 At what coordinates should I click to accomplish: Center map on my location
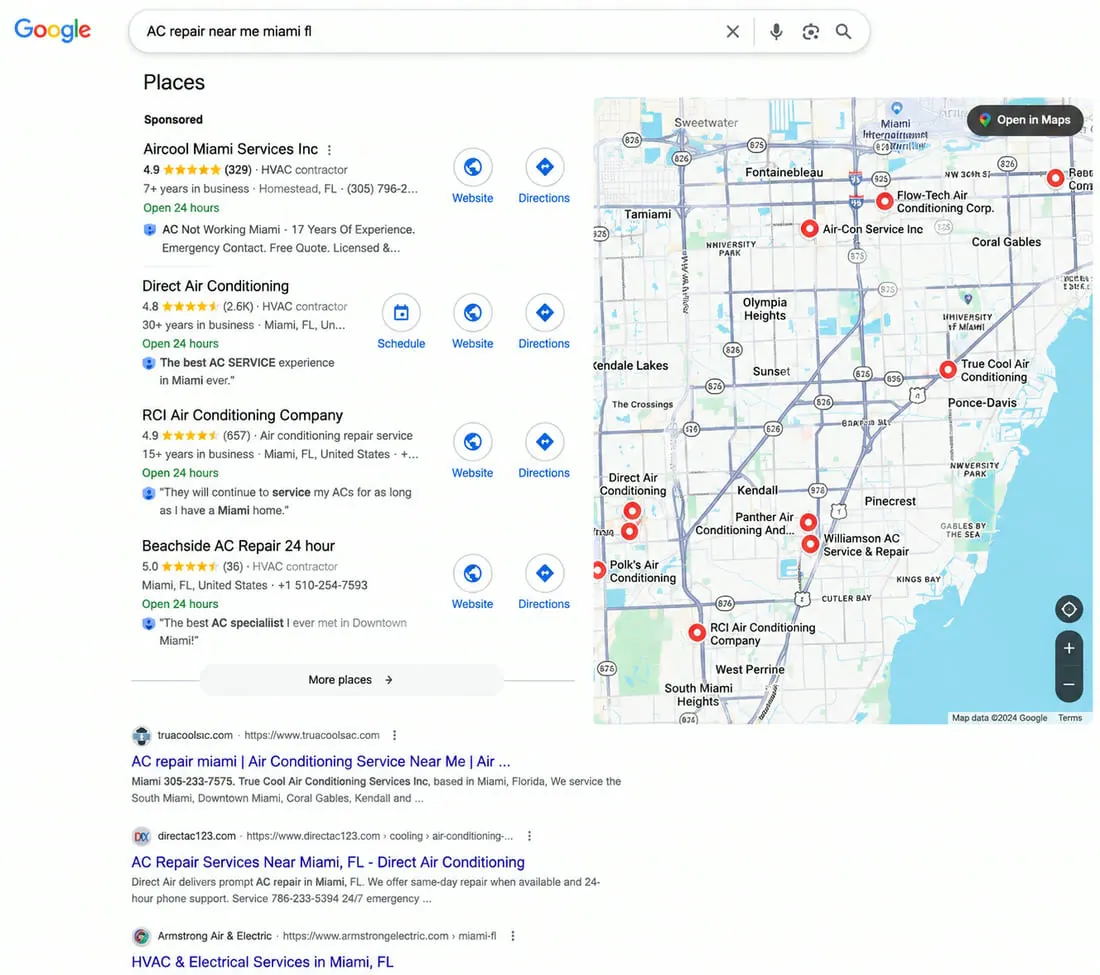coord(1068,609)
